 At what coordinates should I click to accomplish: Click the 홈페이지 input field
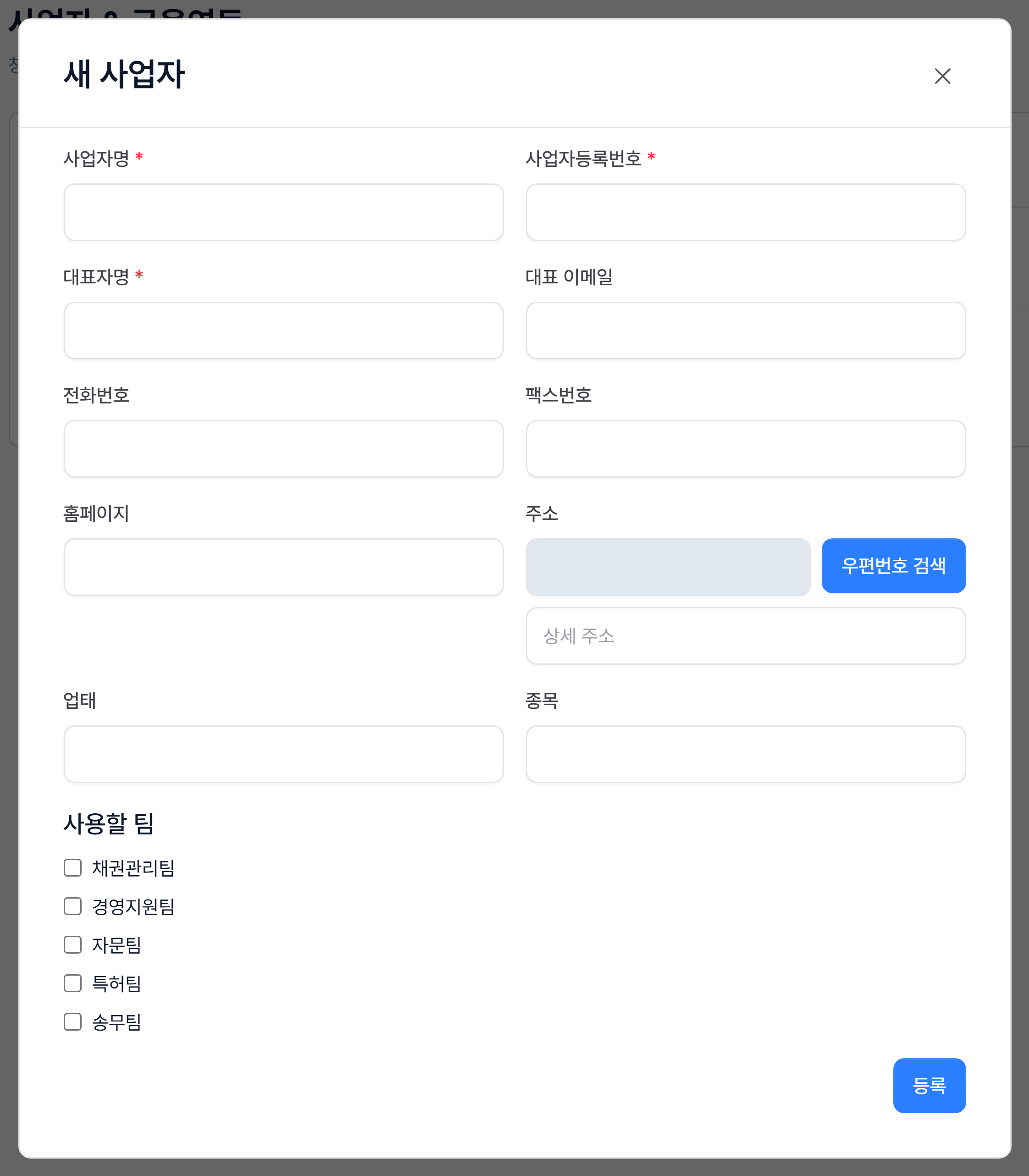[284, 567]
